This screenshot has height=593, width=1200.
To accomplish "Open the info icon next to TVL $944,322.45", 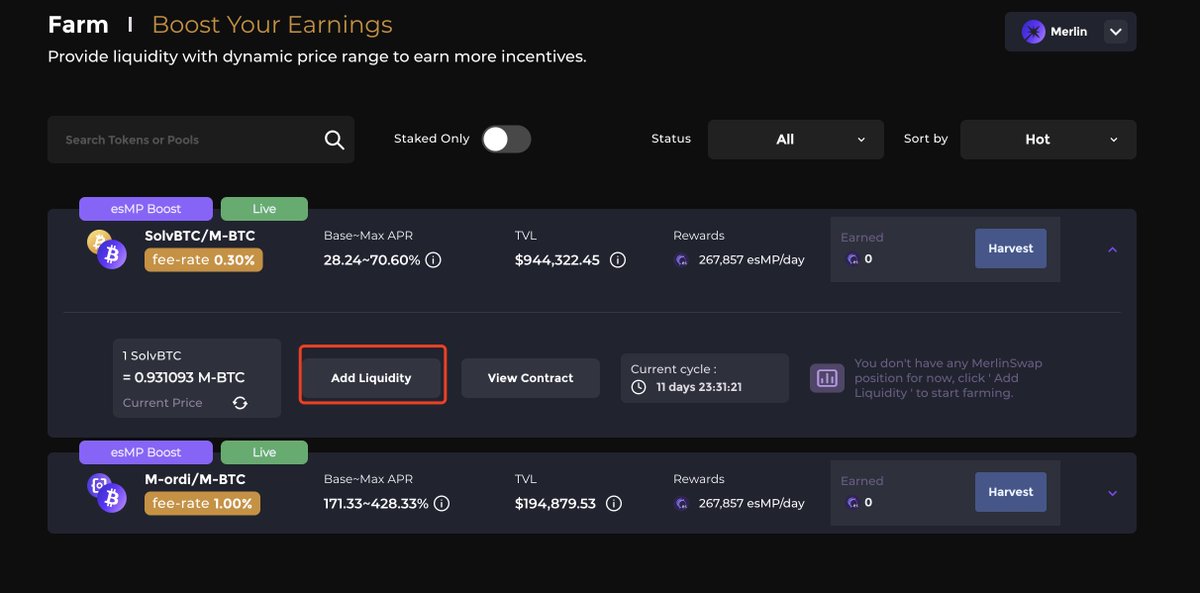I will pos(618,260).
